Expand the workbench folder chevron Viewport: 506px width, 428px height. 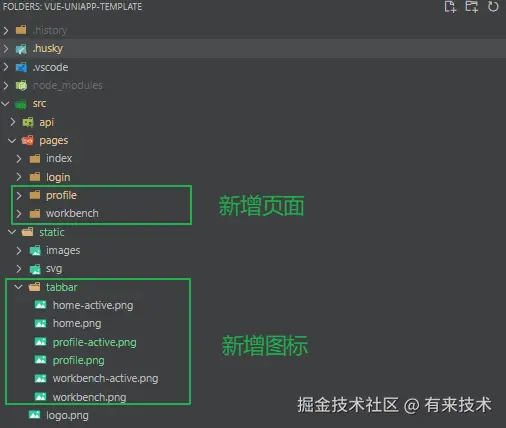coord(19,214)
